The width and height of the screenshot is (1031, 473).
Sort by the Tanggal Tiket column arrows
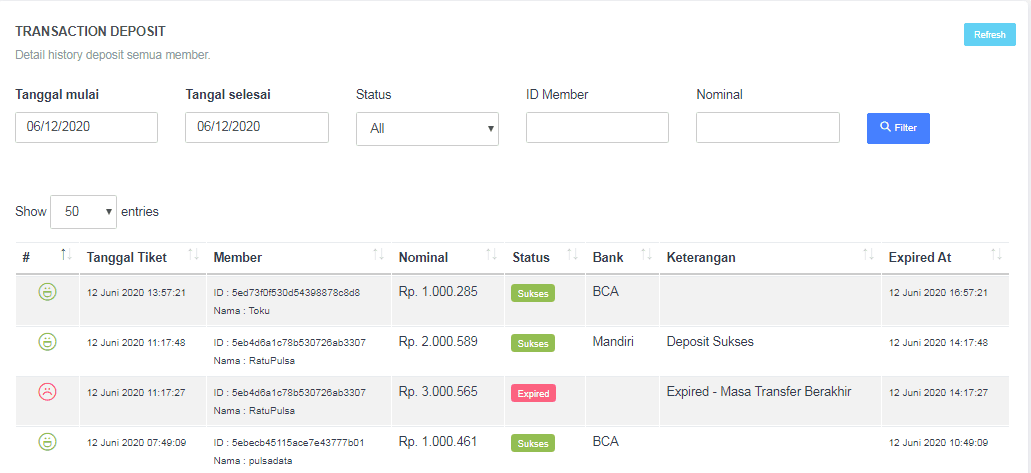coord(194,257)
